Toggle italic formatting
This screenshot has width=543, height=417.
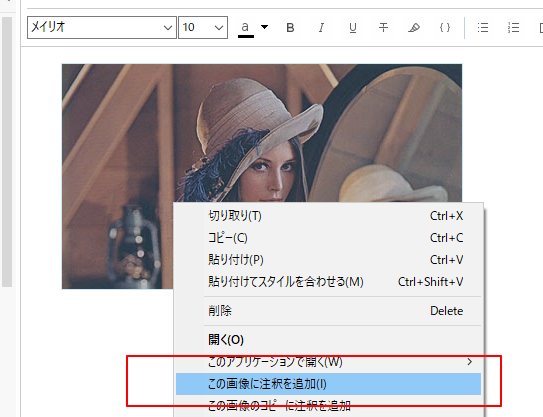point(321,27)
